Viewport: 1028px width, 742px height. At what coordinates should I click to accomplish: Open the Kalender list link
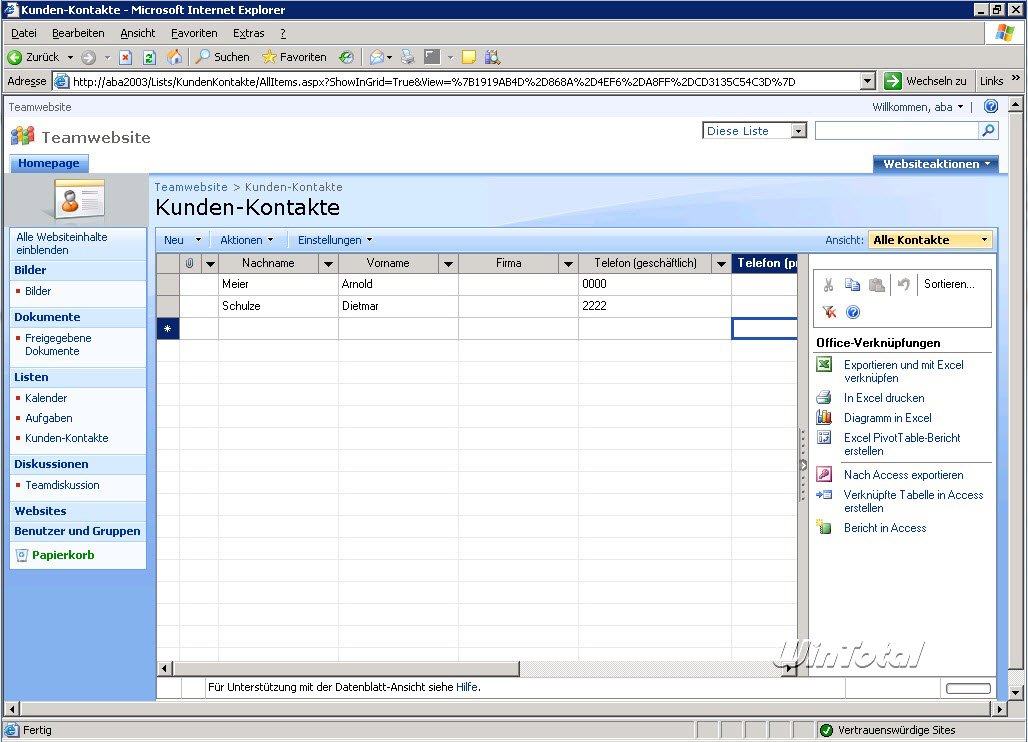[x=46, y=398]
